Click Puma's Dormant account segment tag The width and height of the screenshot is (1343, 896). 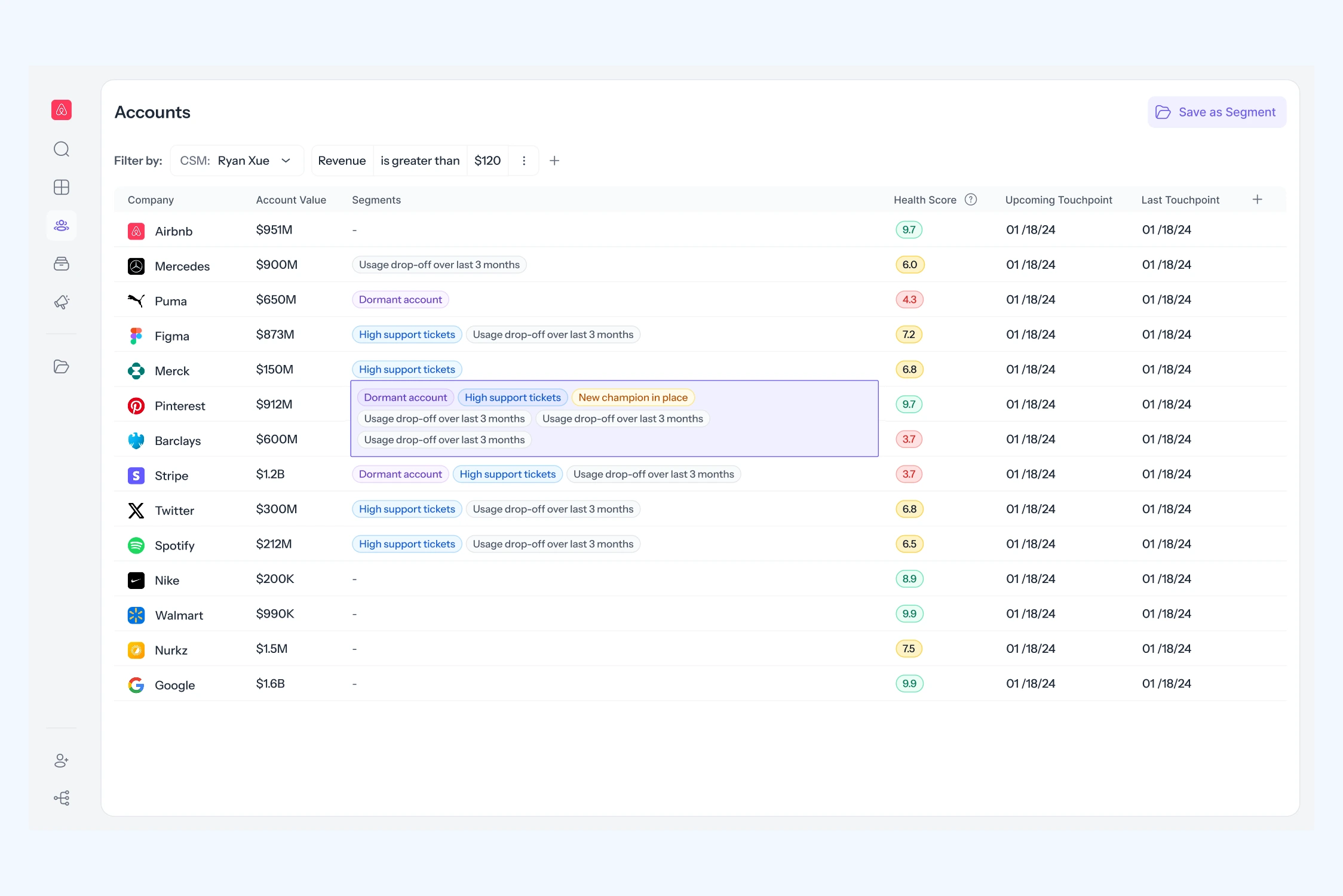pyautogui.click(x=400, y=300)
